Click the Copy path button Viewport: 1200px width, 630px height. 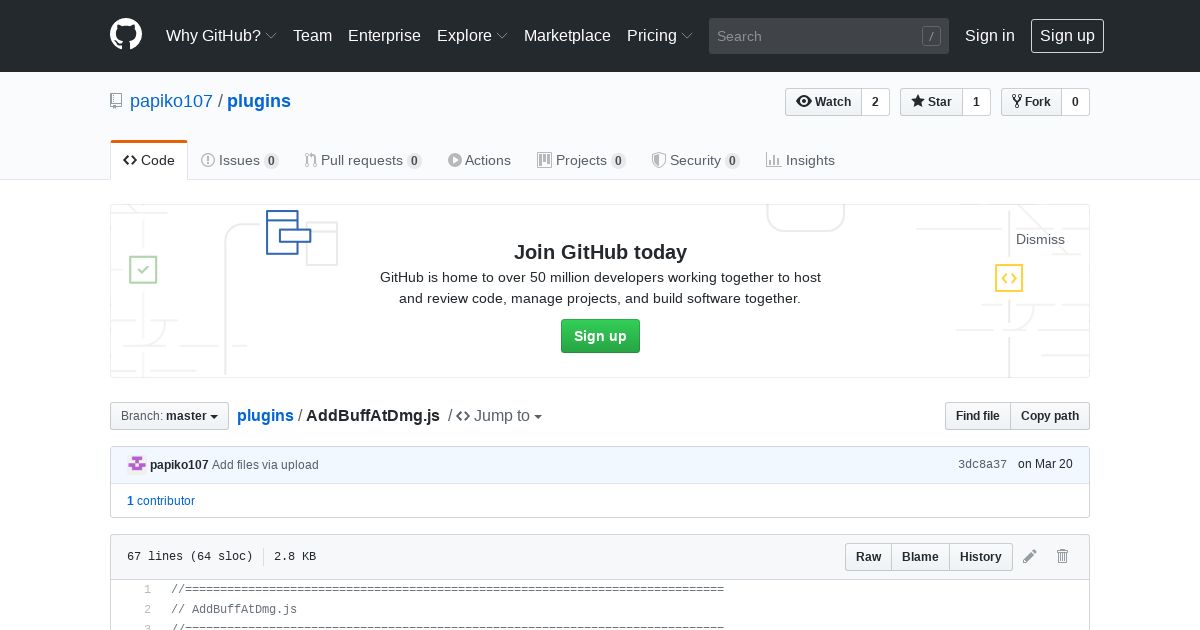[1050, 416]
